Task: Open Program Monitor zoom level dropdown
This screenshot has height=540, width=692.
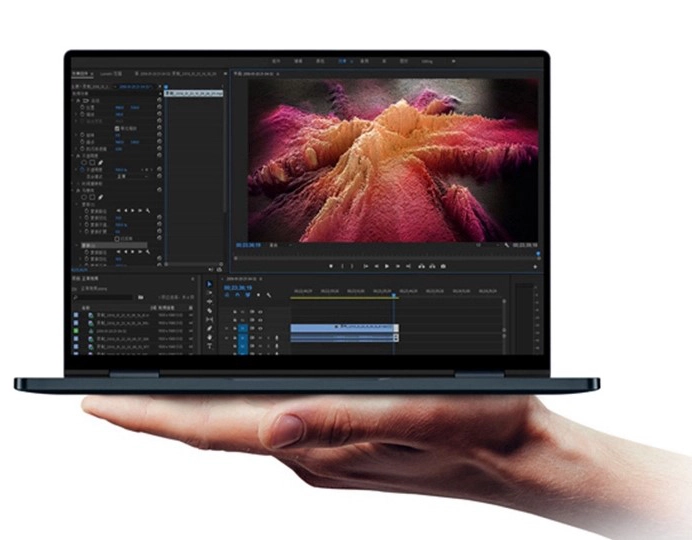Action: pos(280,245)
